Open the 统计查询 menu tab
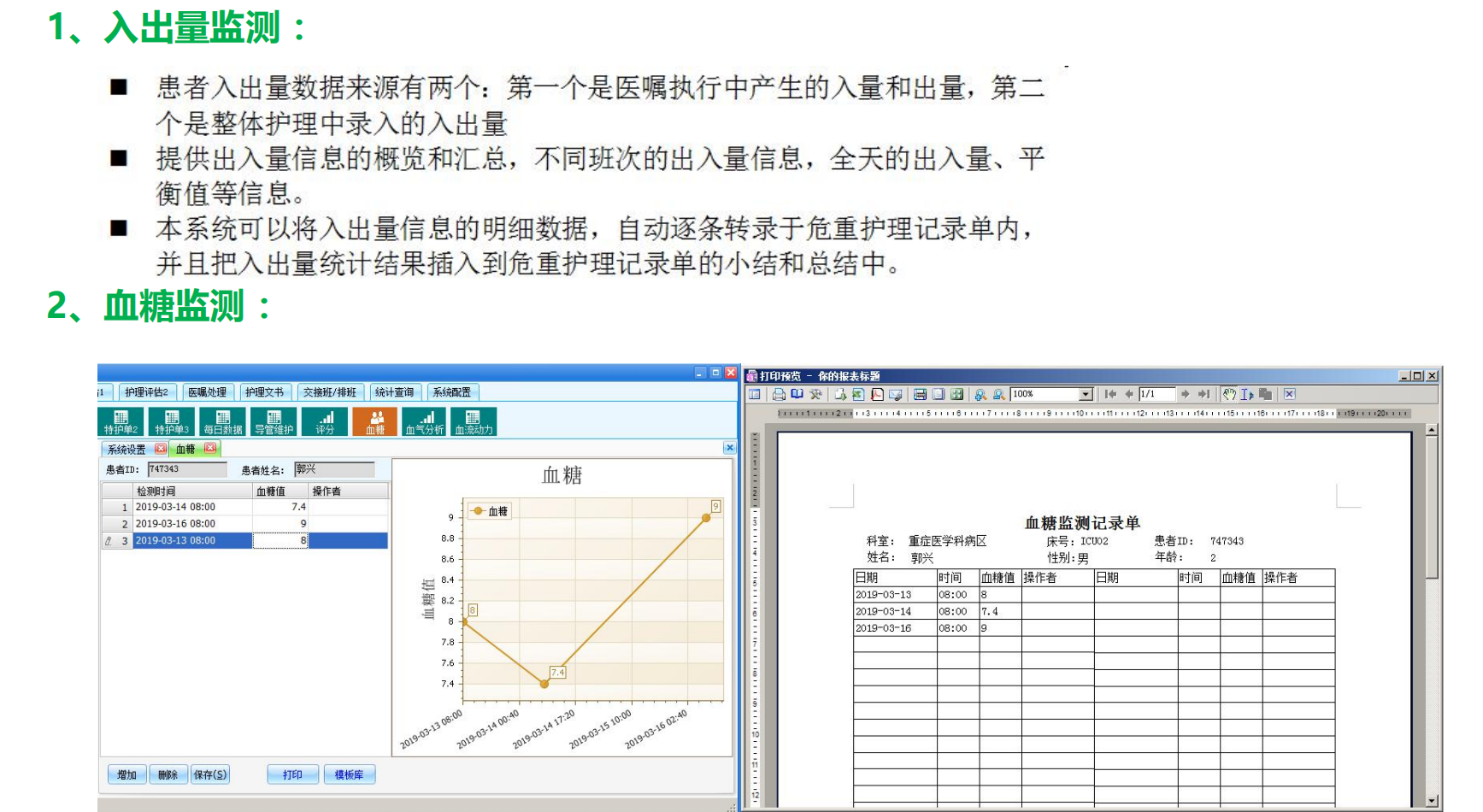This screenshot has width=1483, height=812. (394, 392)
